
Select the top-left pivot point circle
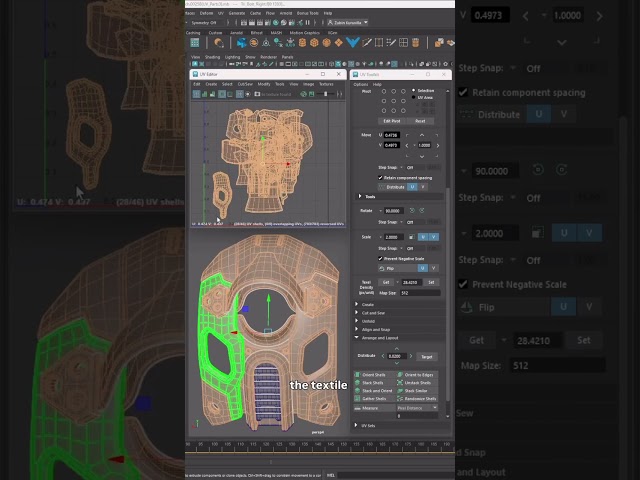point(384,91)
